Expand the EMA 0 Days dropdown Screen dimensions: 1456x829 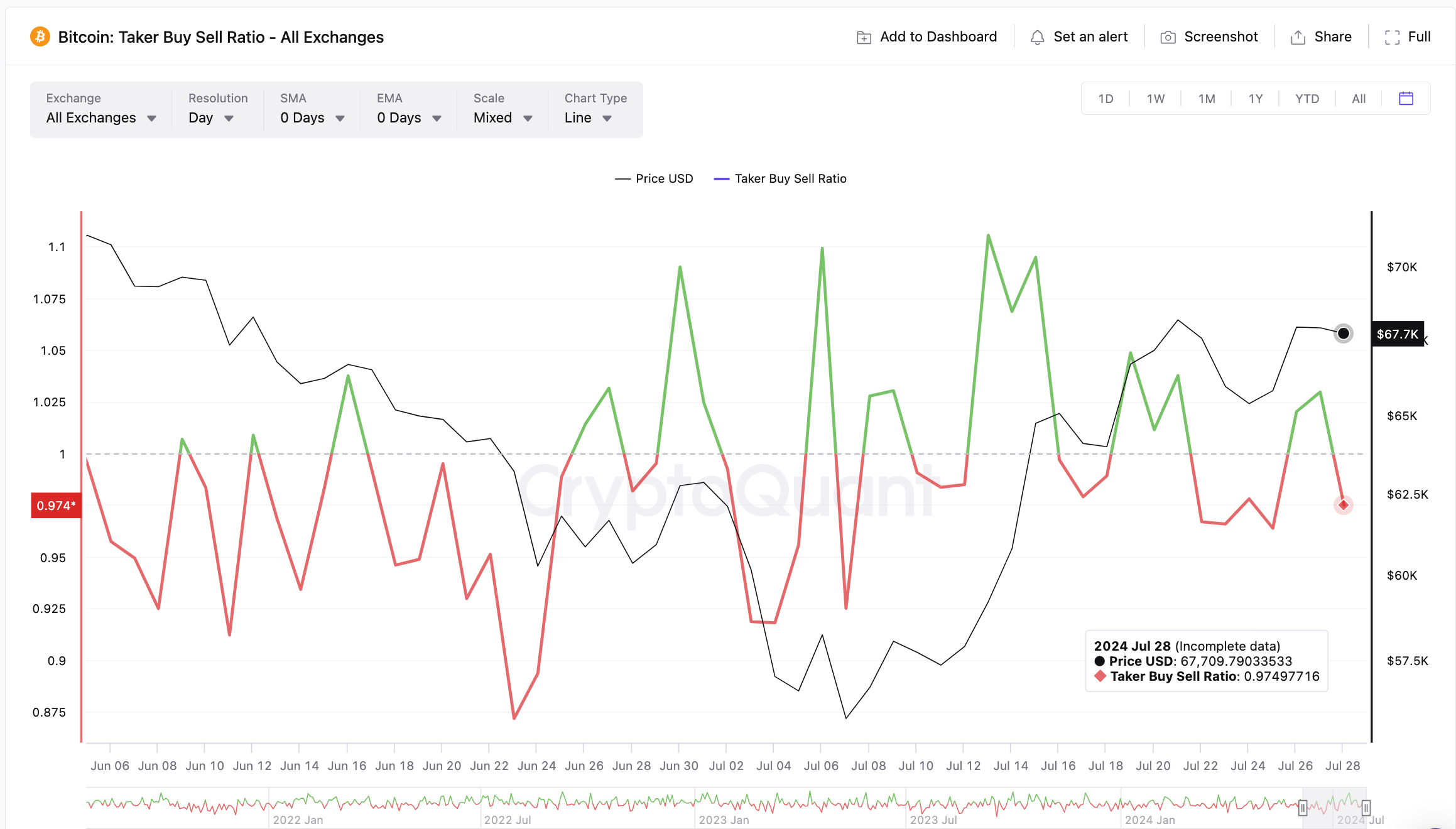pyautogui.click(x=409, y=109)
